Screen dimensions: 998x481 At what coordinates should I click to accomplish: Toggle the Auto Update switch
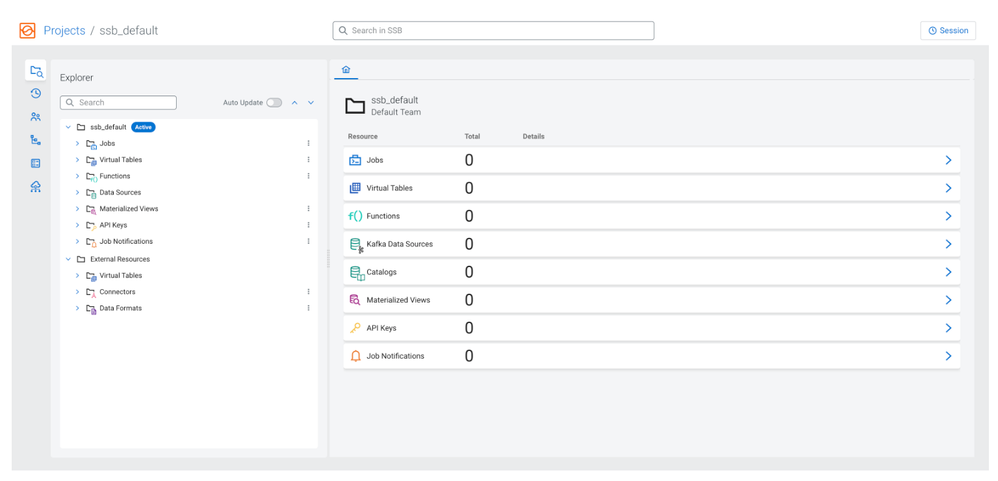274,103
